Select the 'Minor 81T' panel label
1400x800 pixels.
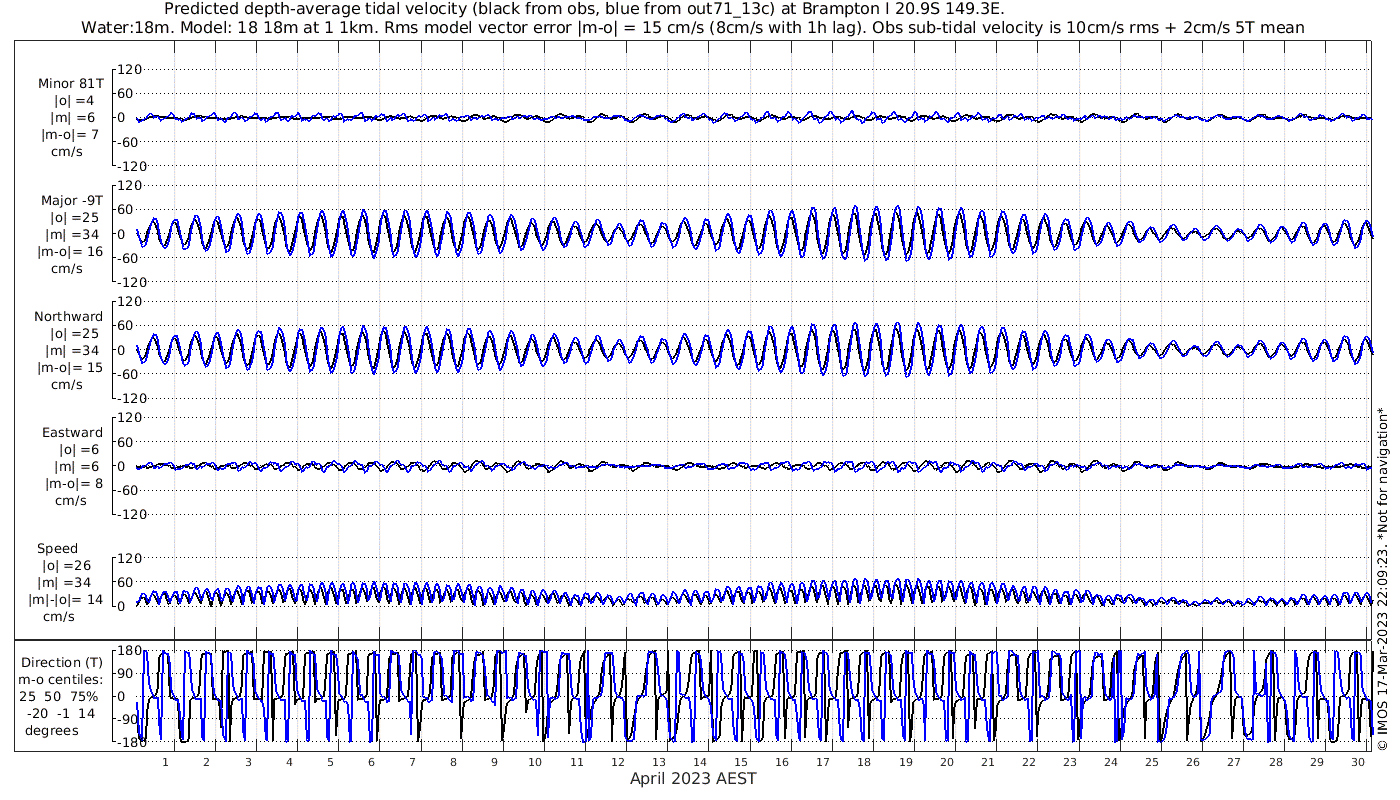(x=70, y=84)
